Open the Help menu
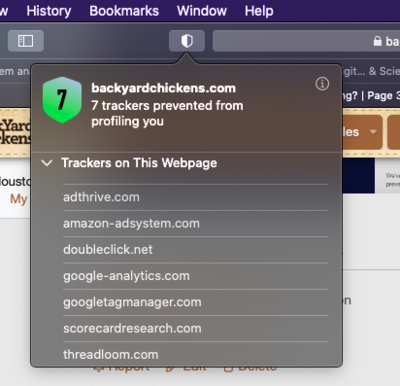Viewport: 400px width, 386px height. 259,11
